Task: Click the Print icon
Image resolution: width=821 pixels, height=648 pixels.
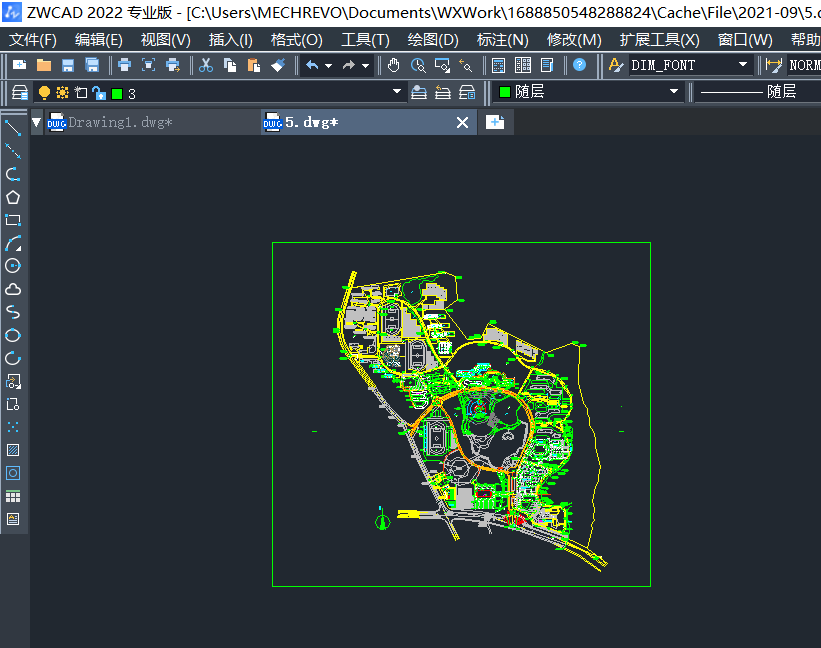Action: [x=125, y=65]
